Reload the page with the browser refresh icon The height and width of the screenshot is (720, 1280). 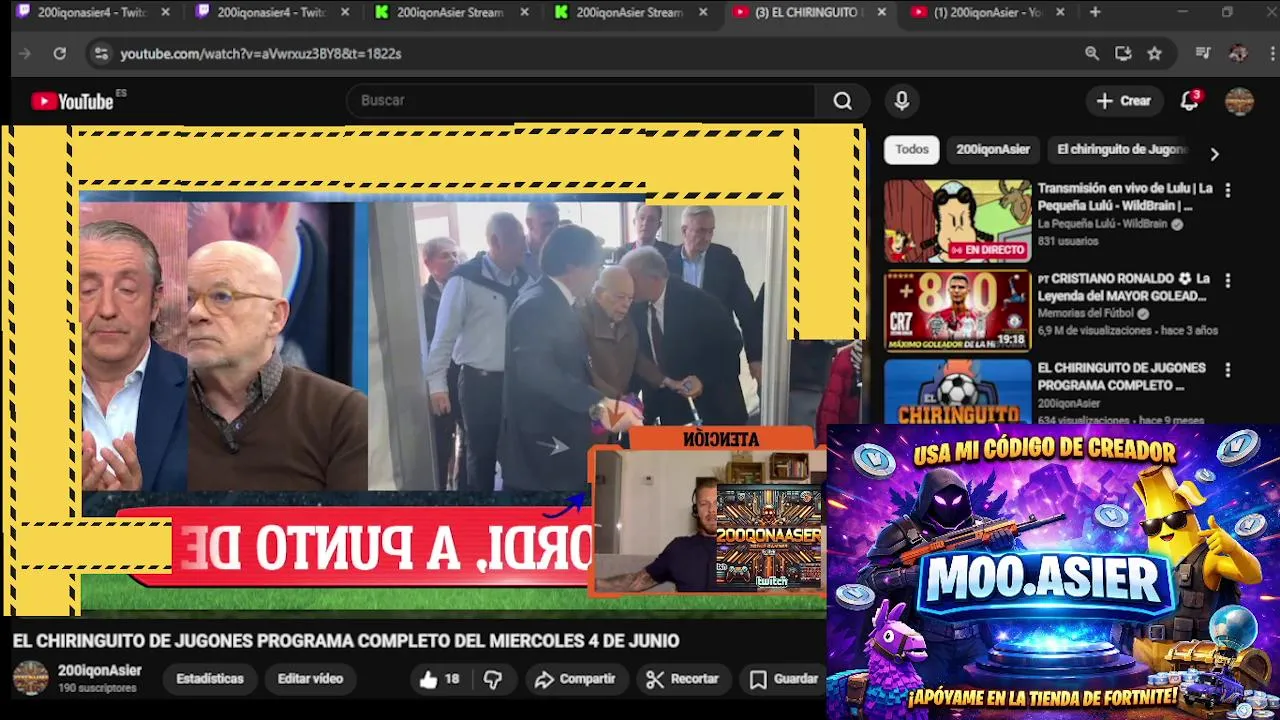(x=60, y=54)
